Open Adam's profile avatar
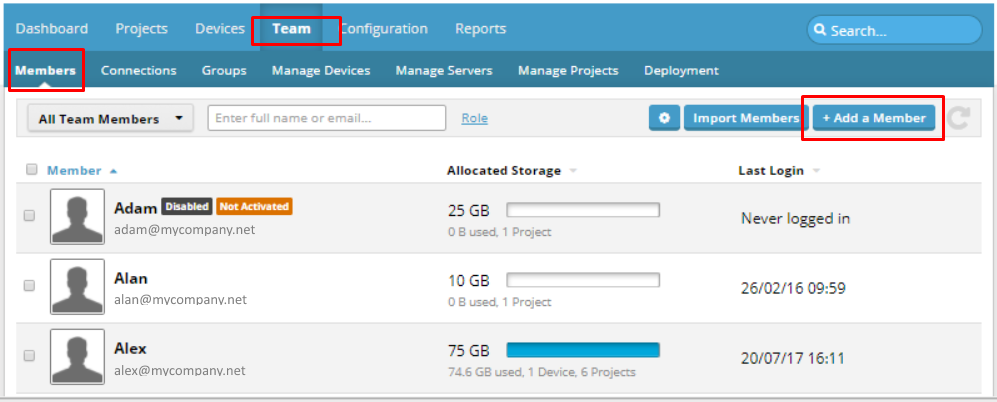Screen dimensions: 997x402 [77, 216]
